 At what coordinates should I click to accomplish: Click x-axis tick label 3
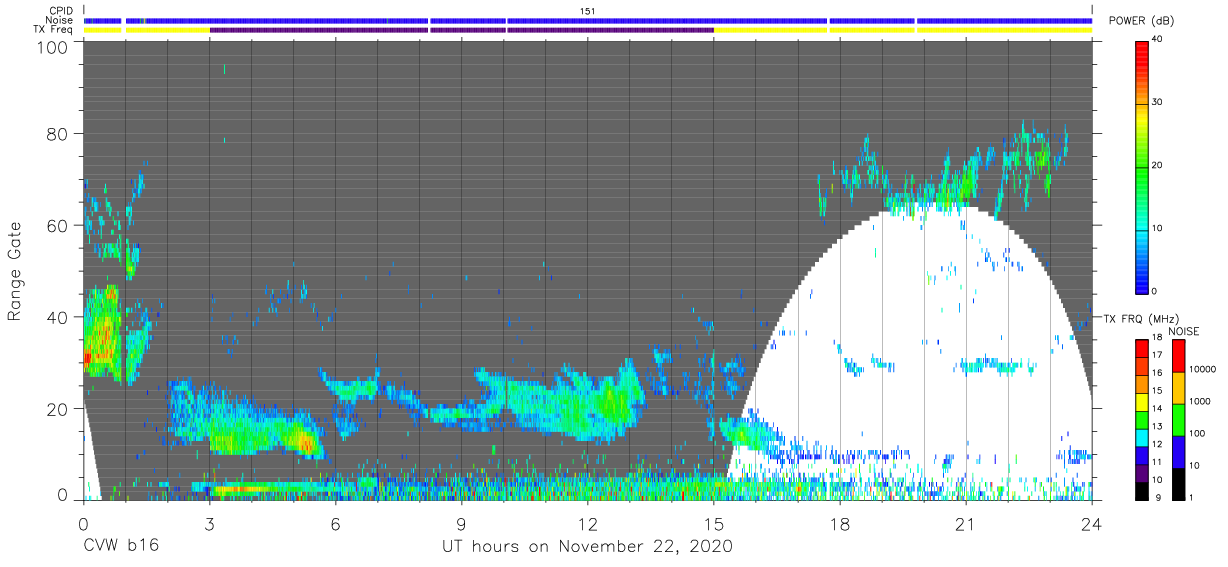coord(209,523)
